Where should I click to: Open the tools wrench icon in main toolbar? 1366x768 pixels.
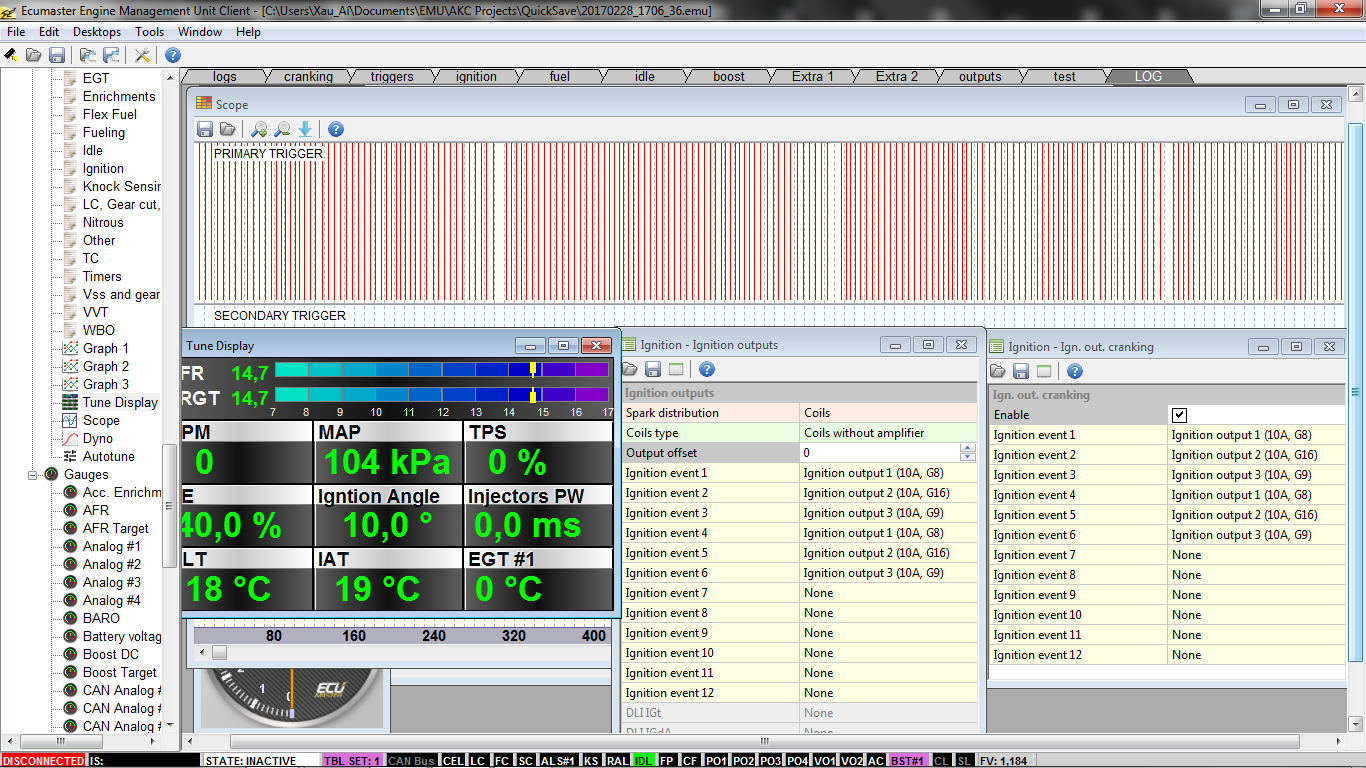[142, 55]
